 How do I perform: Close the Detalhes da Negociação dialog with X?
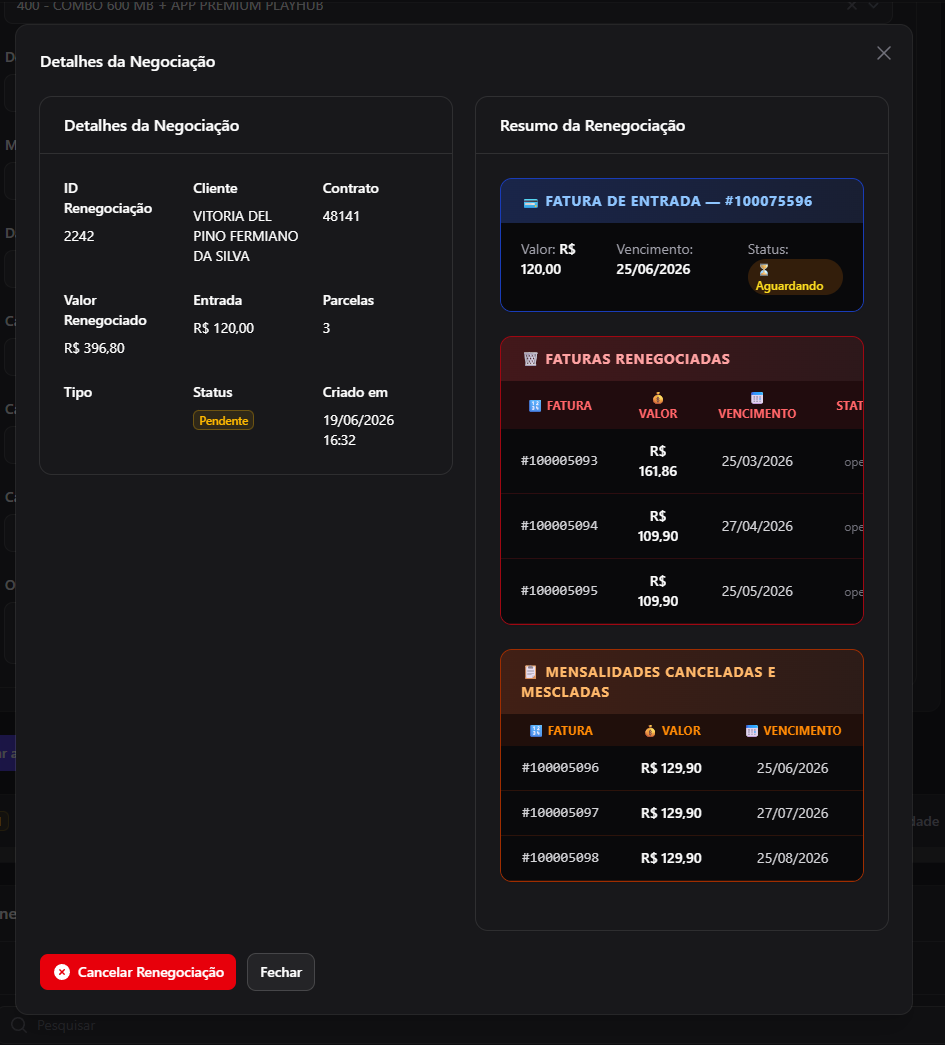(884, 53)
